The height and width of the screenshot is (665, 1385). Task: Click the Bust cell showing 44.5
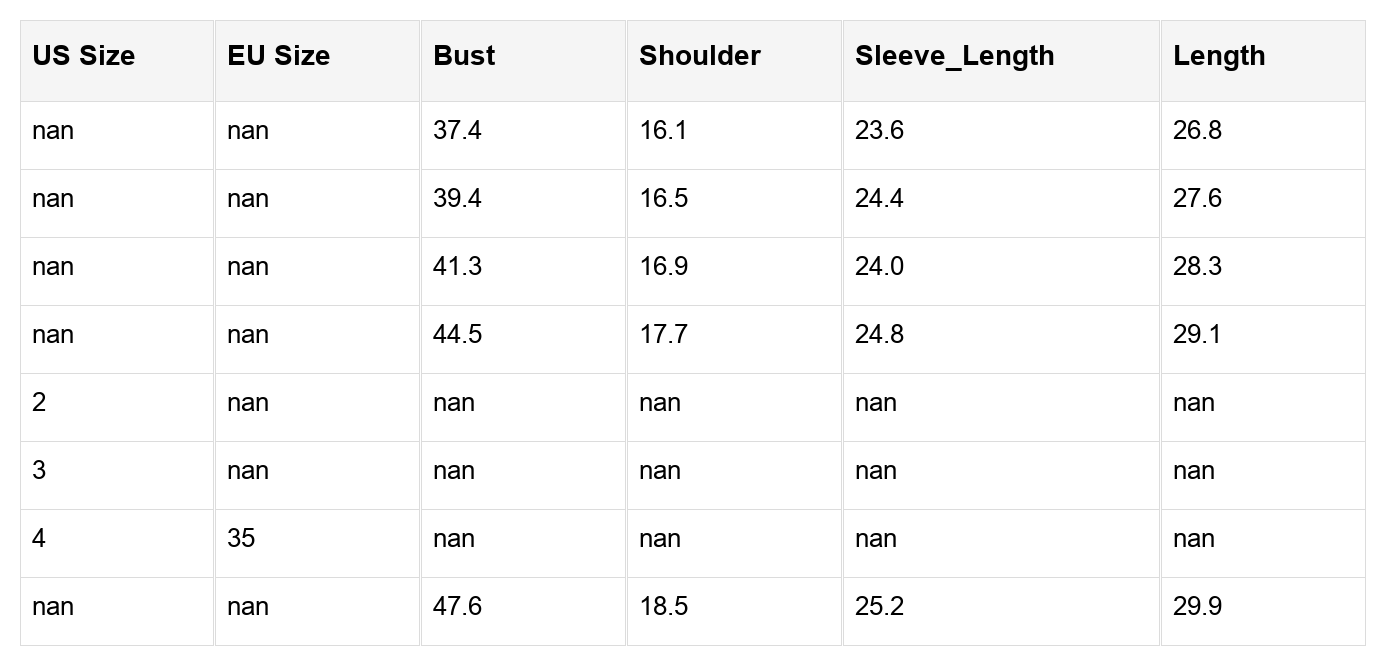click(x=457, y=335)
